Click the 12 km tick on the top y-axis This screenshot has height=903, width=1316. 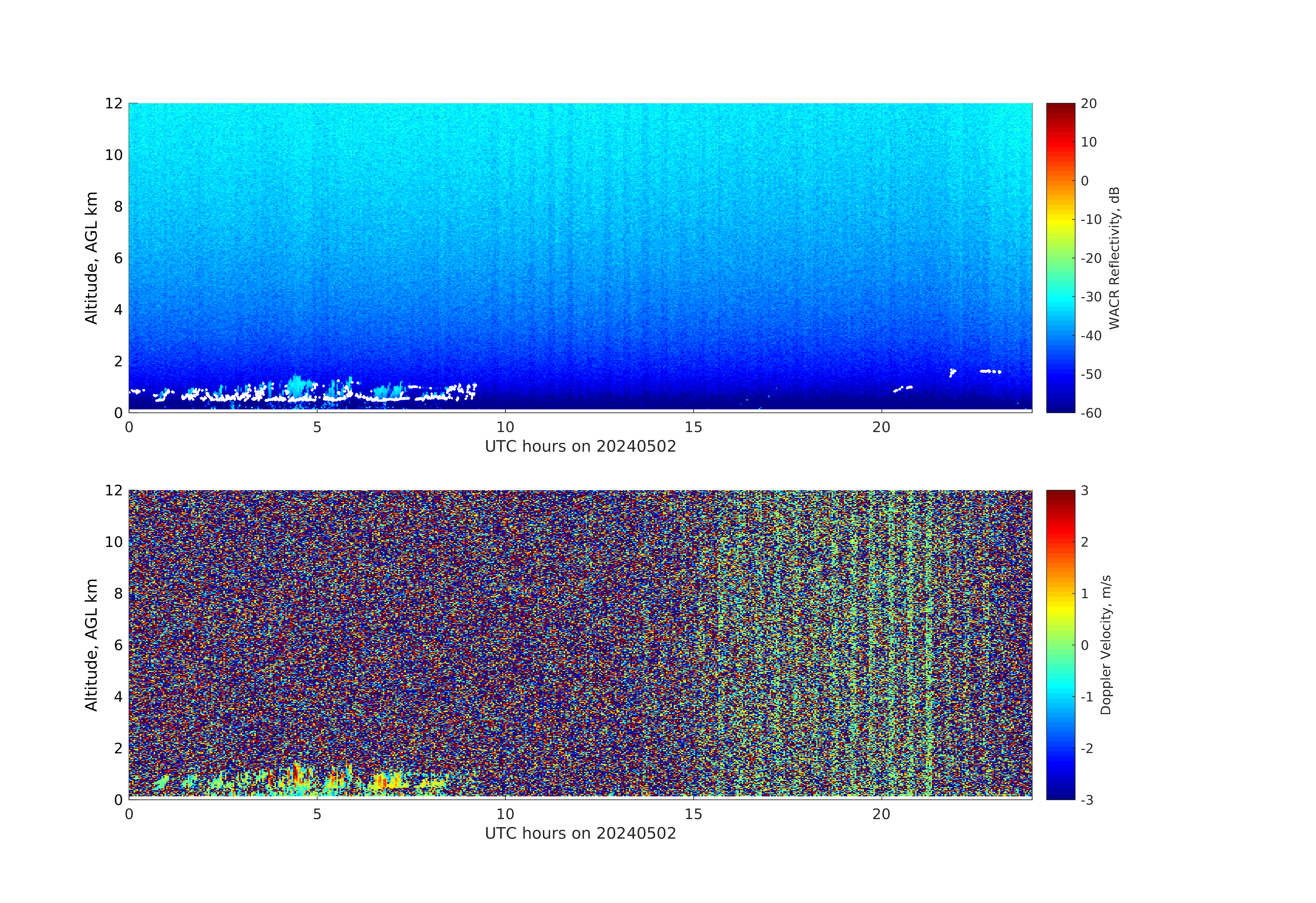[x=113, y=104]
